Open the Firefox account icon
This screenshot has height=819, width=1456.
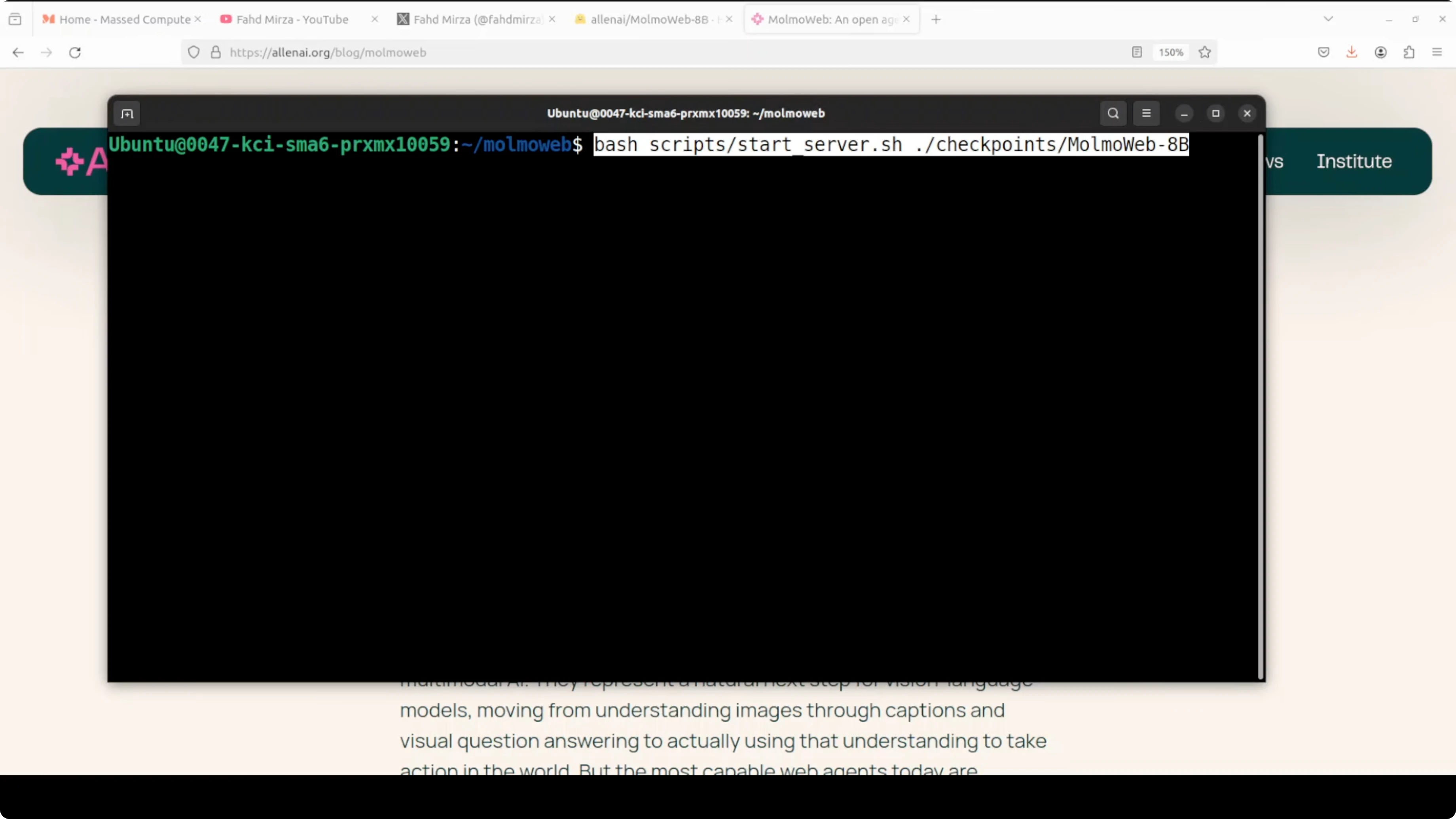click(x=1380, y=53)
